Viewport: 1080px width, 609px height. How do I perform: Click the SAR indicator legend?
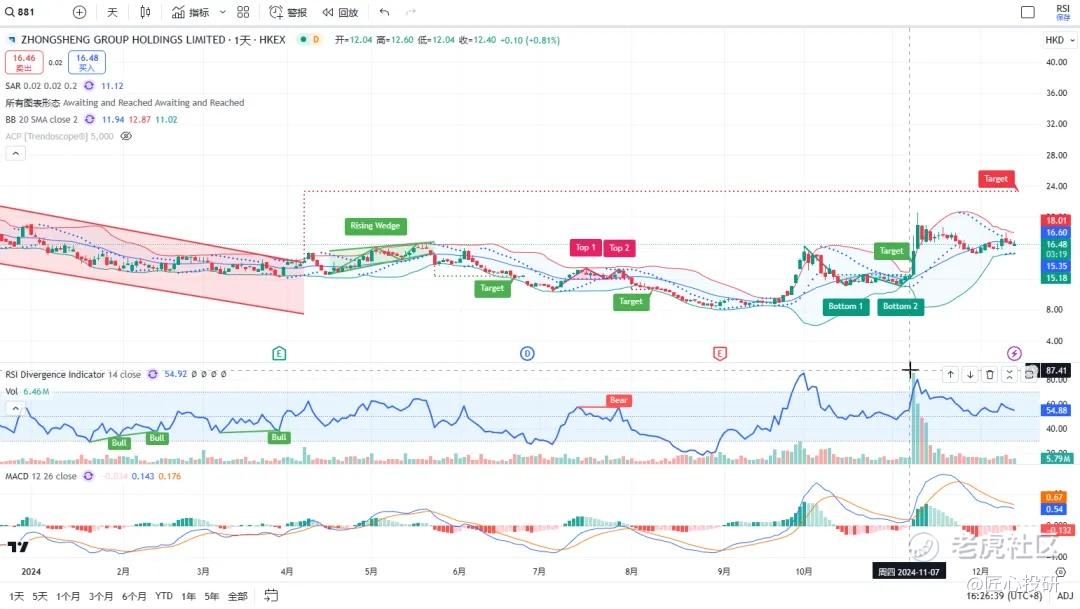point(41,85)
